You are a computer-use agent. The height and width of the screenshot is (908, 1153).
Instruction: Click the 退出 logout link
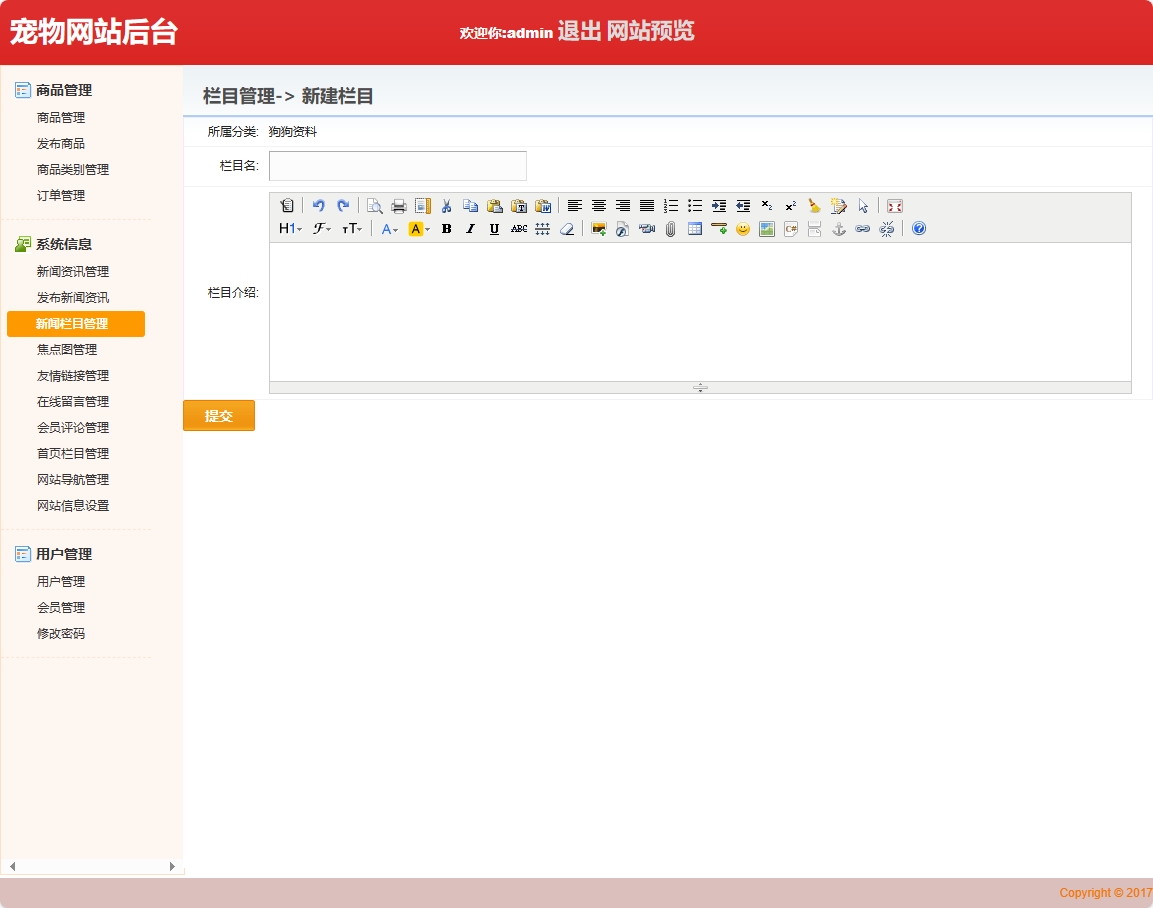tap(579, 32)
